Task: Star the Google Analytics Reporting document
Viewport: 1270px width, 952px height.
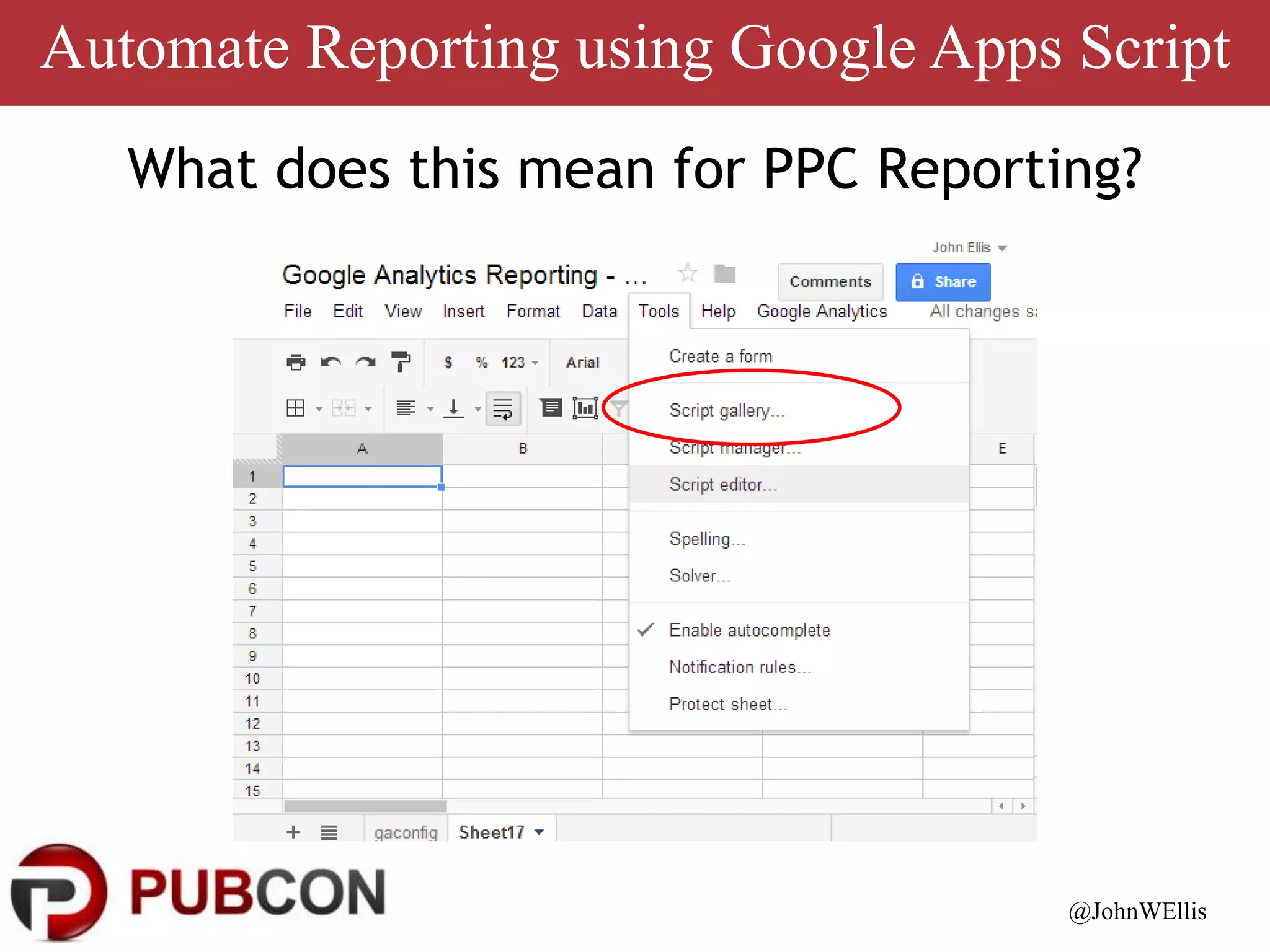Action: coord(688,273)
